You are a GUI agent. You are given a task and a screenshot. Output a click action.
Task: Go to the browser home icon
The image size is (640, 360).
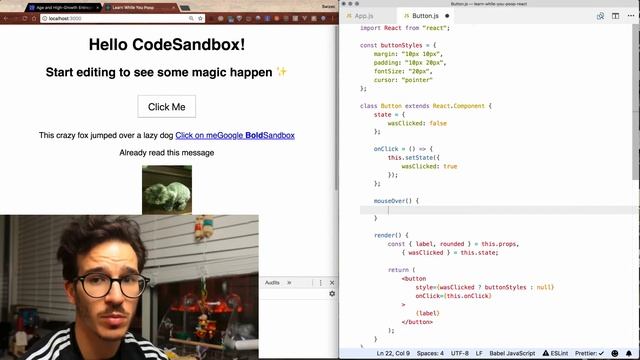pyautogui.click(x=34, y=18)
